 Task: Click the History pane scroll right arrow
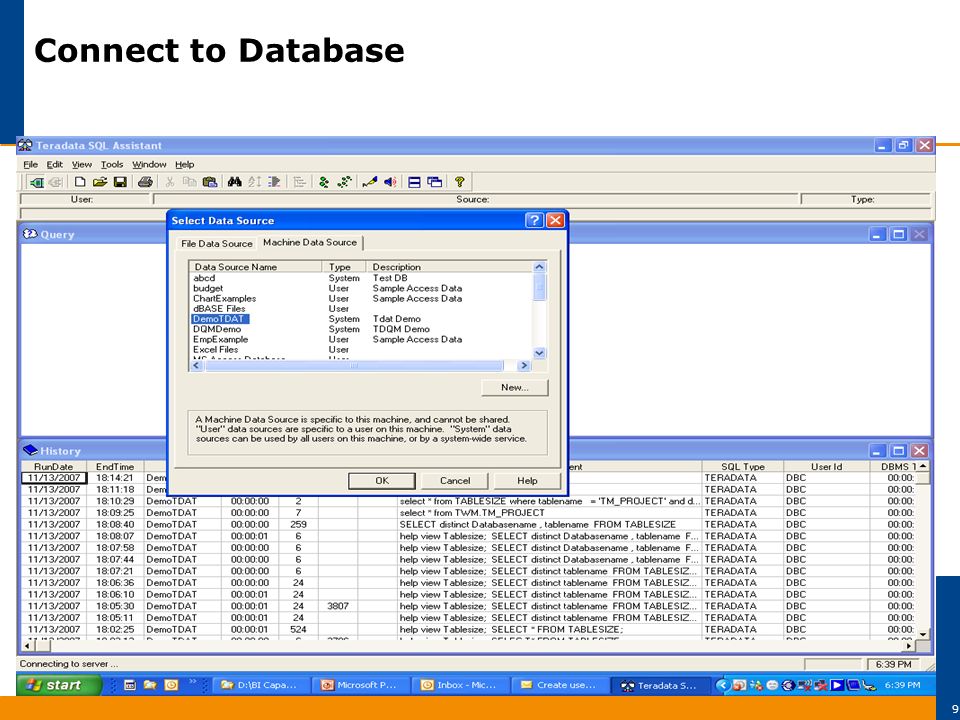point(910,645)
